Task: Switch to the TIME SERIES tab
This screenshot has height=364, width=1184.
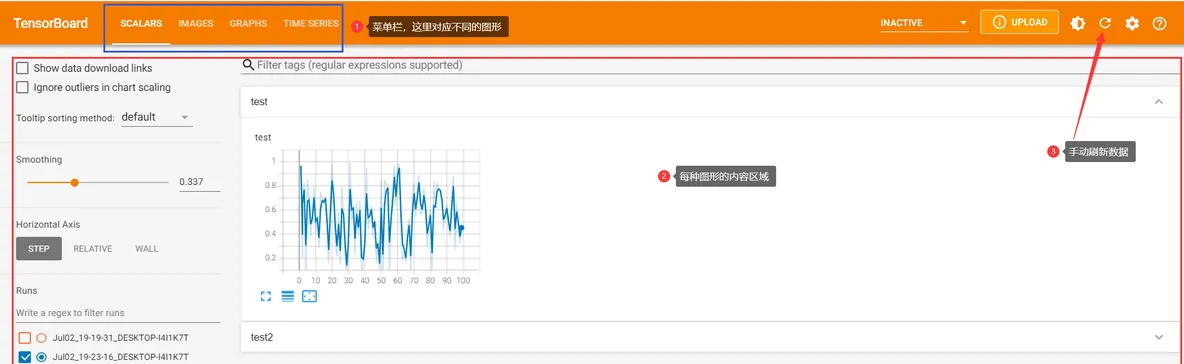Action: [311, 23]
